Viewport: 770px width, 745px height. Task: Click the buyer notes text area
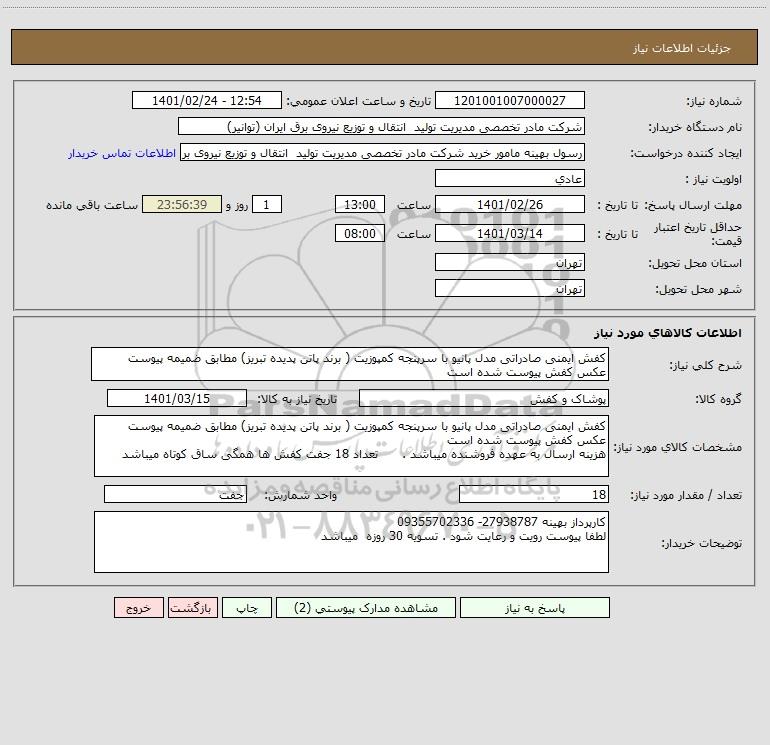pos(351,542)
